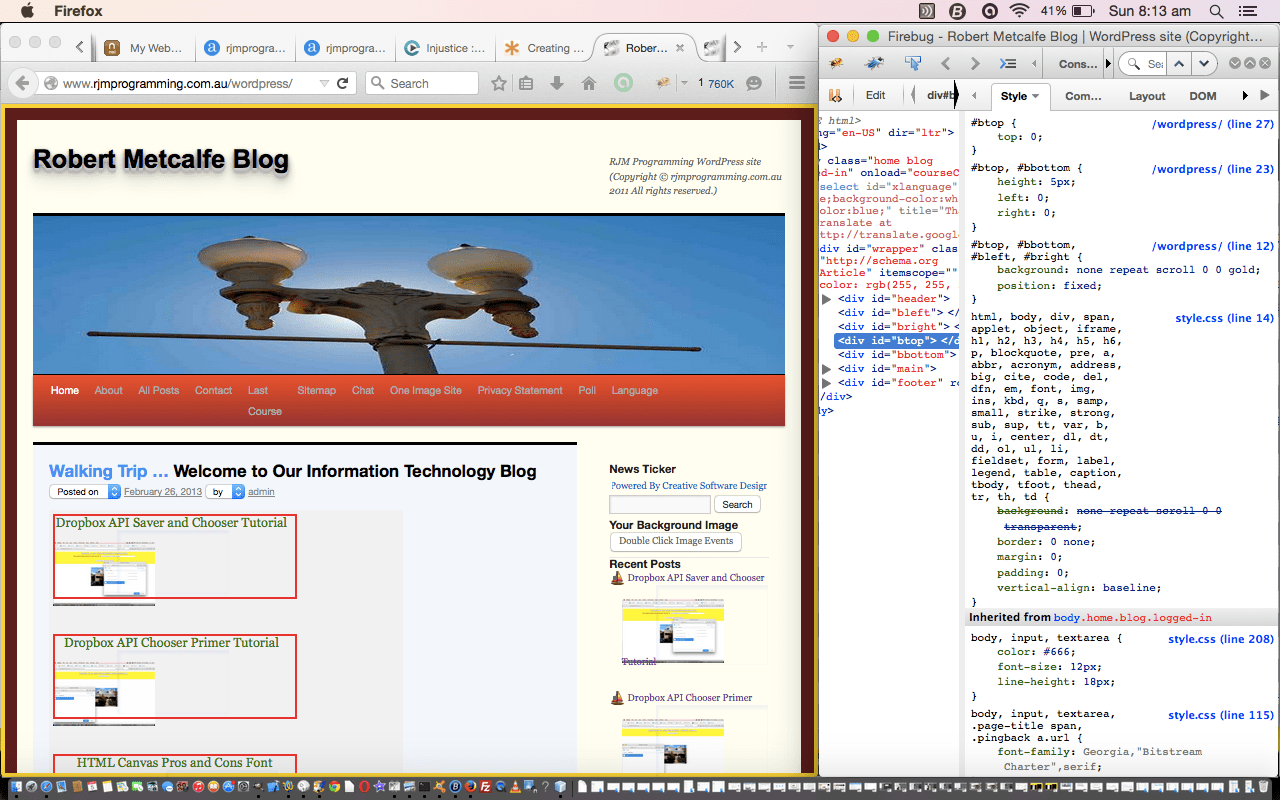Open Spotlight search in the menu bar

[1216, 11]
